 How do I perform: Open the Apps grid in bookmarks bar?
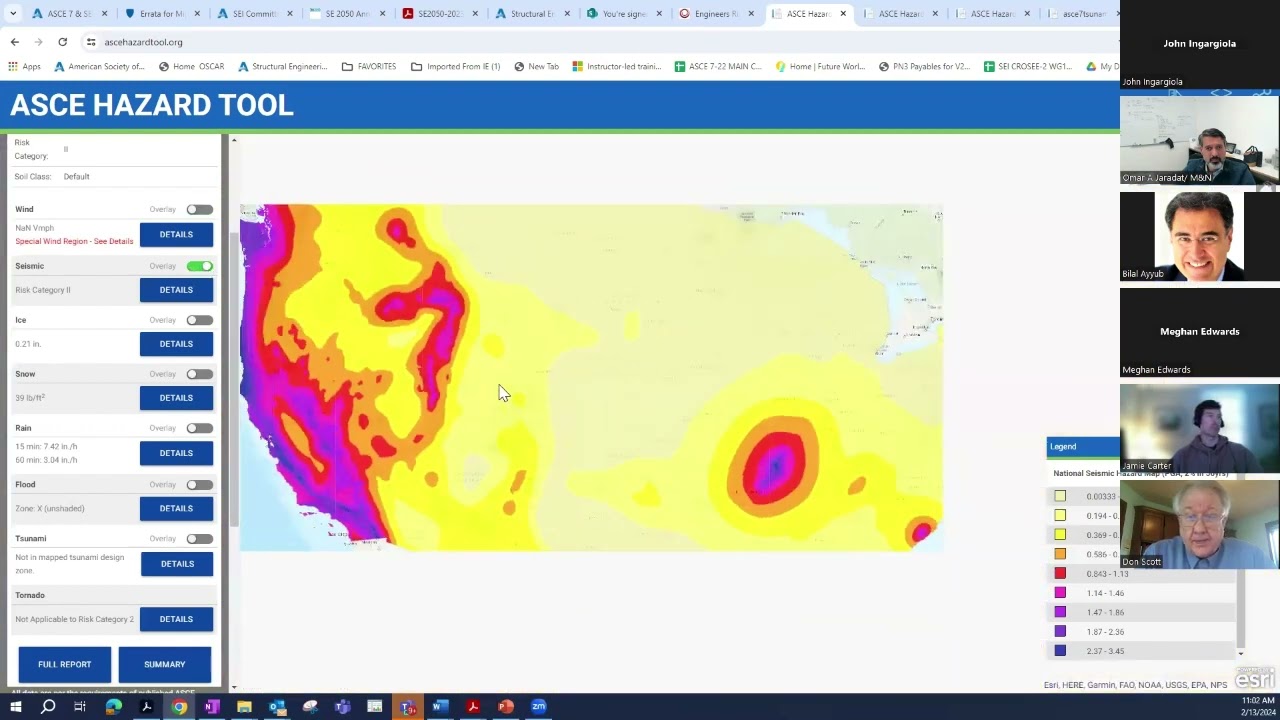click(25, 66)
